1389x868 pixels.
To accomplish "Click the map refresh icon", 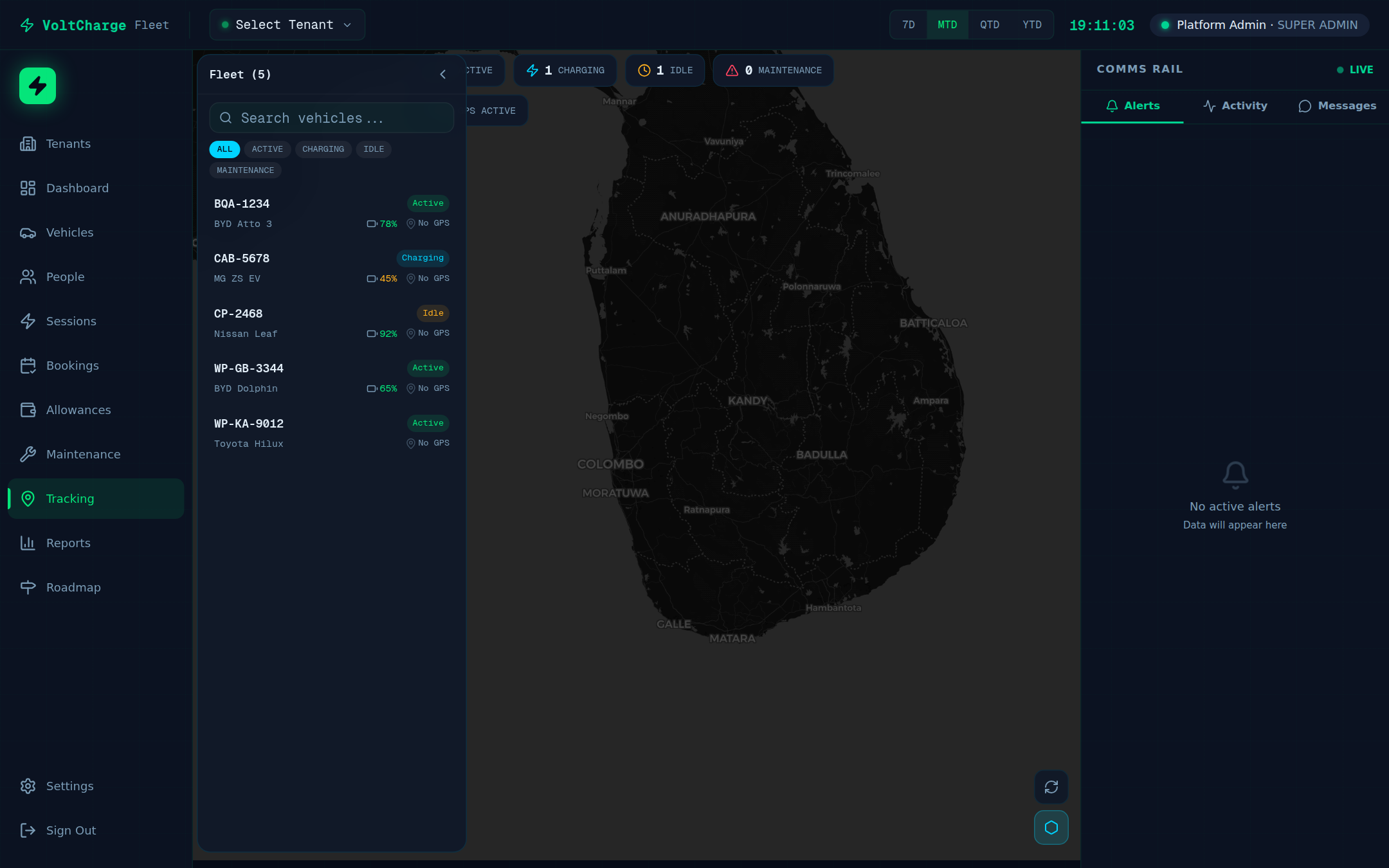I will [1051, 787].
